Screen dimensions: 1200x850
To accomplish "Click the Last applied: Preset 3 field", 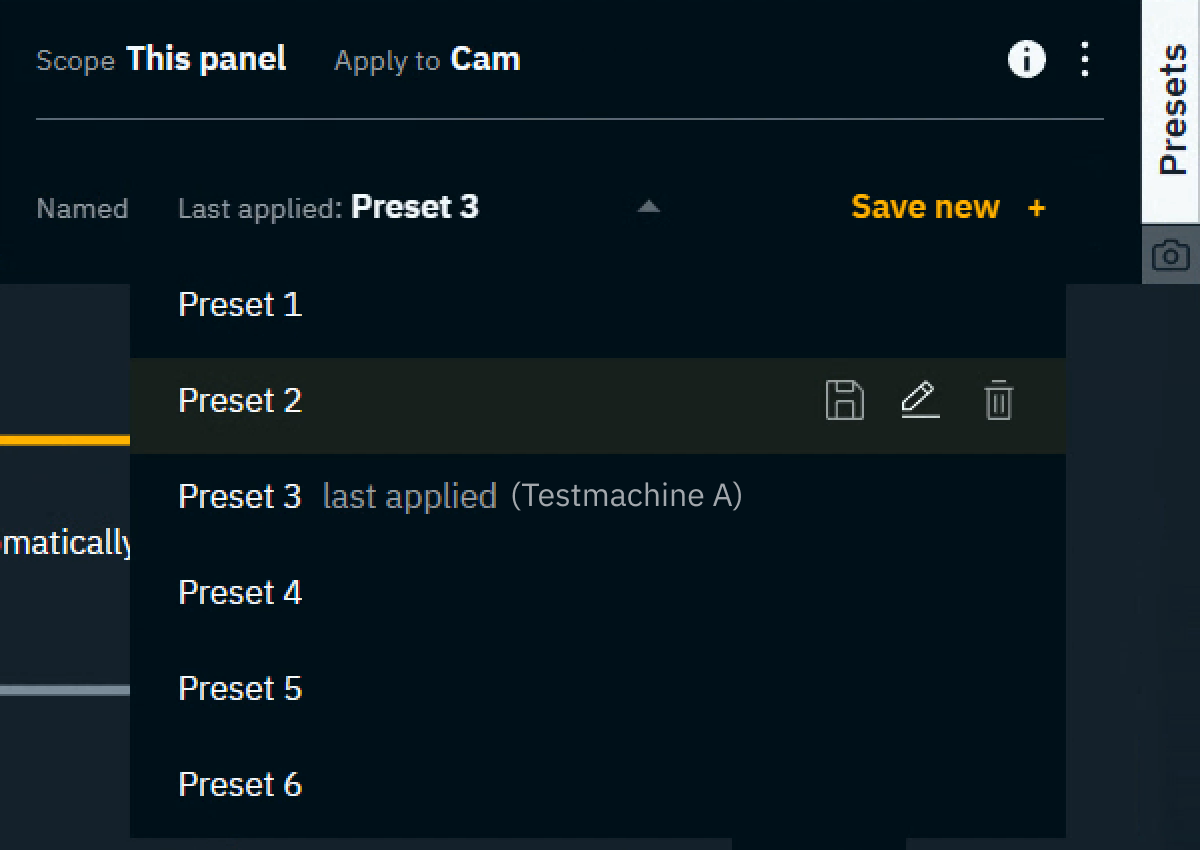I will pyautogui.click(x=329, y=208).
